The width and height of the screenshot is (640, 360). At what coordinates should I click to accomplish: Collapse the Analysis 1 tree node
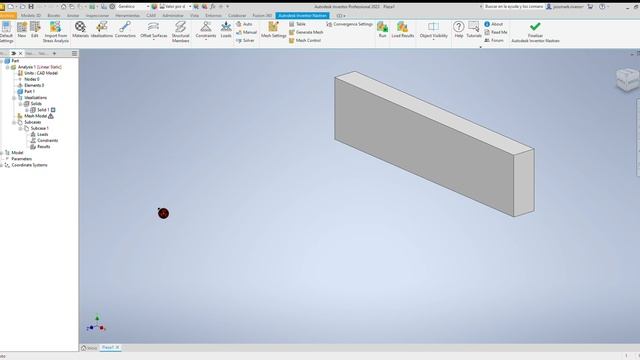8,67
